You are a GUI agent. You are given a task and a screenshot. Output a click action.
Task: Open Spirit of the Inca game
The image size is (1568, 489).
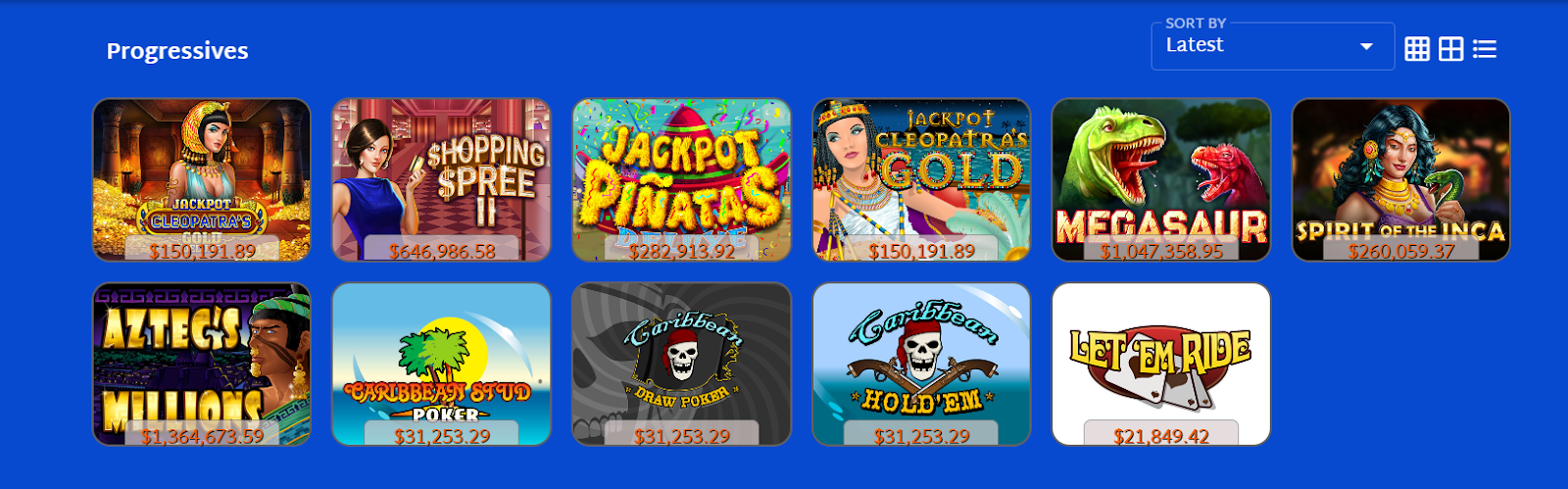click(x=1401, y=179)
